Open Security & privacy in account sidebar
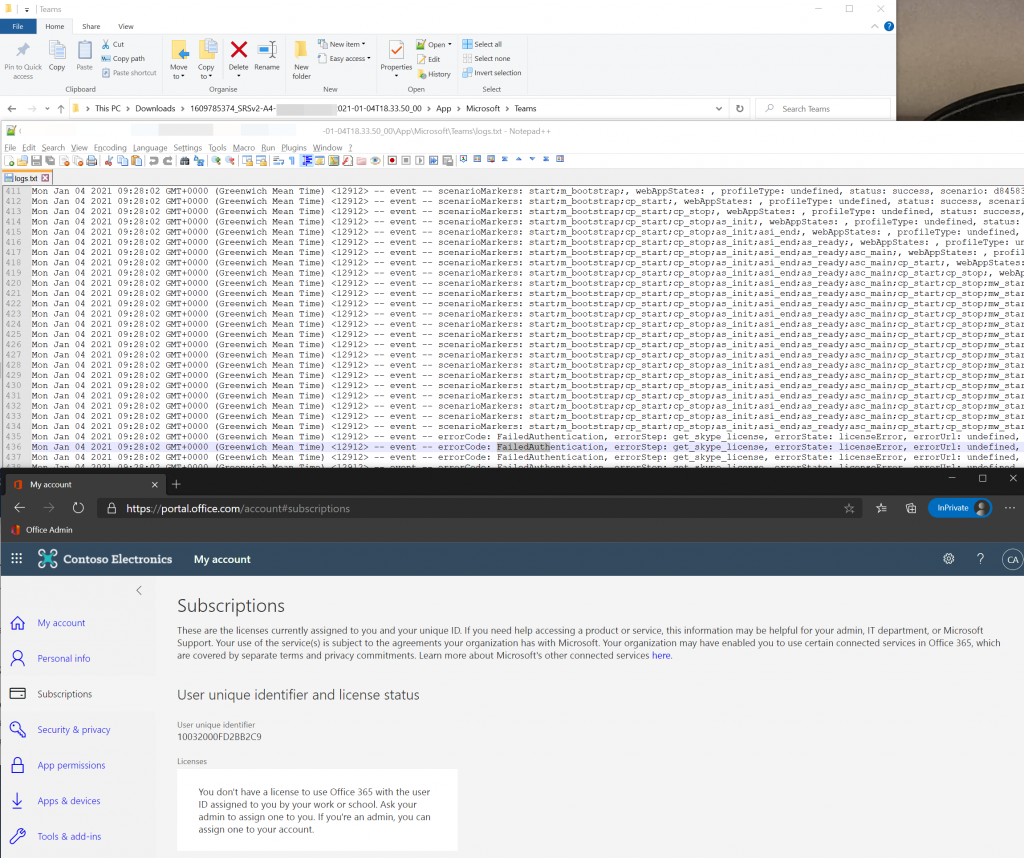1024x858 pixels. 74,729
